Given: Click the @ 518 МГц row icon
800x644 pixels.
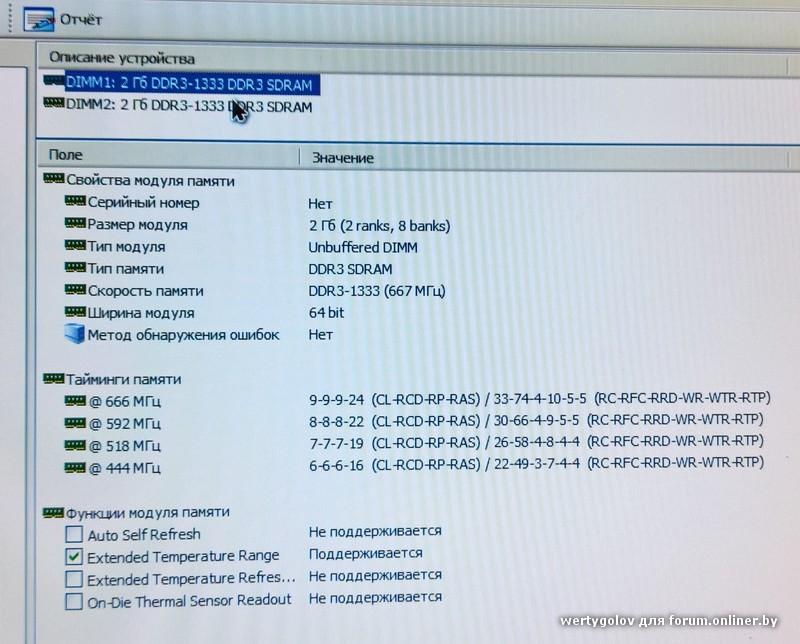Looking at the screenshot, I should [x=76, y=445].
